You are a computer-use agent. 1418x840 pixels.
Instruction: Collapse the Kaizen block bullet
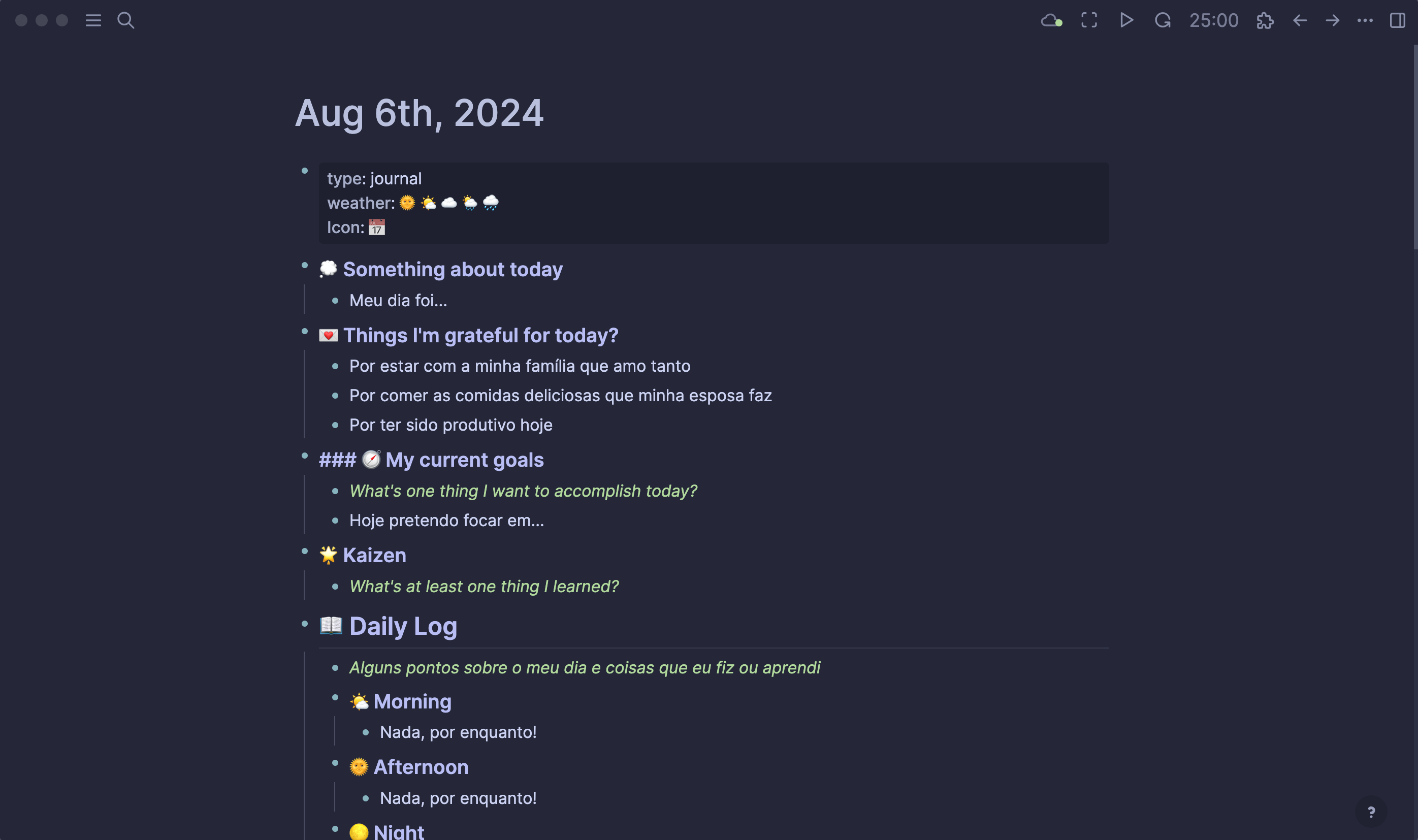(305, 551)
